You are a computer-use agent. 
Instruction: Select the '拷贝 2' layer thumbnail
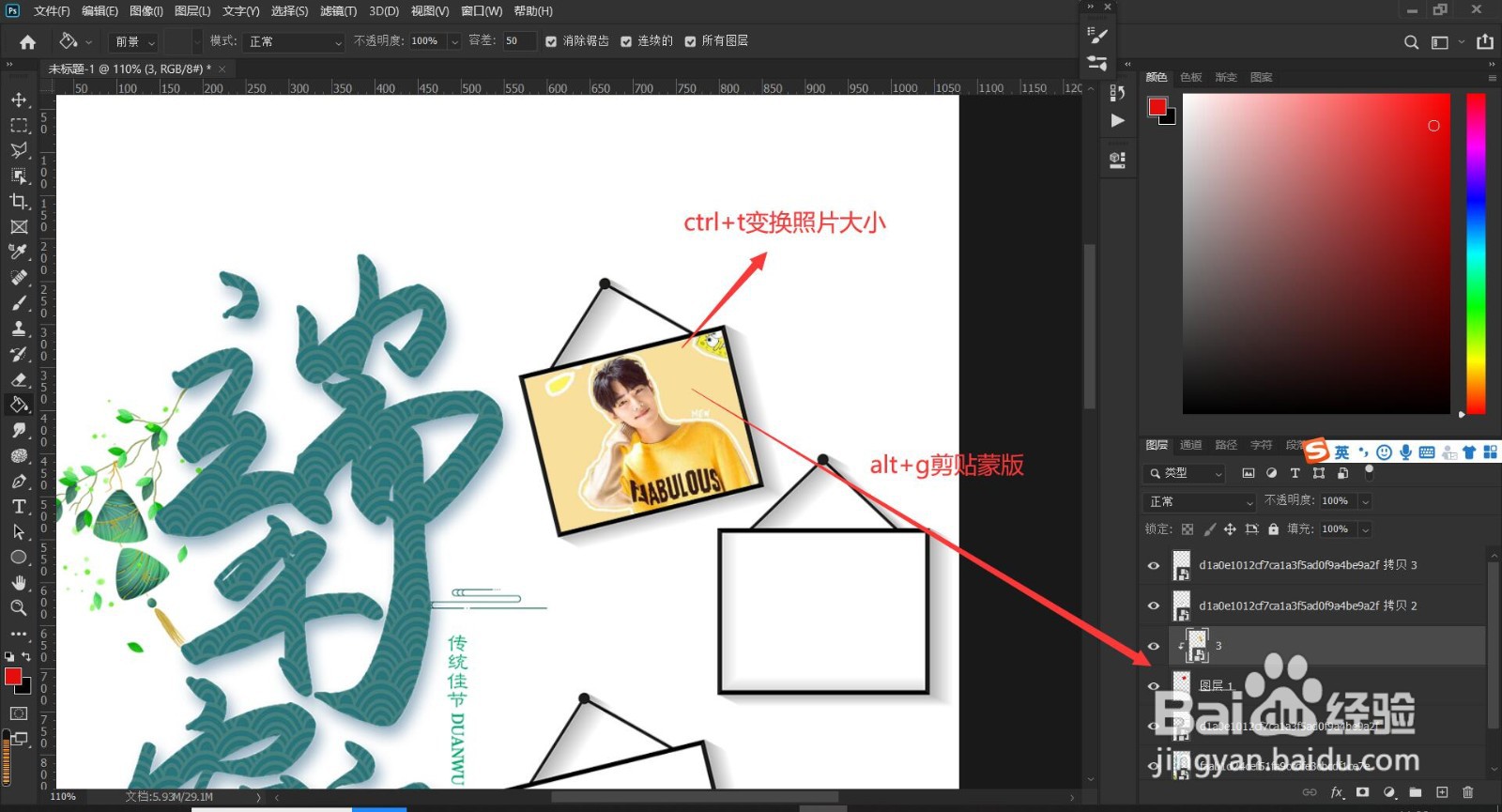pyautogui.click(x=1182, y=606)
